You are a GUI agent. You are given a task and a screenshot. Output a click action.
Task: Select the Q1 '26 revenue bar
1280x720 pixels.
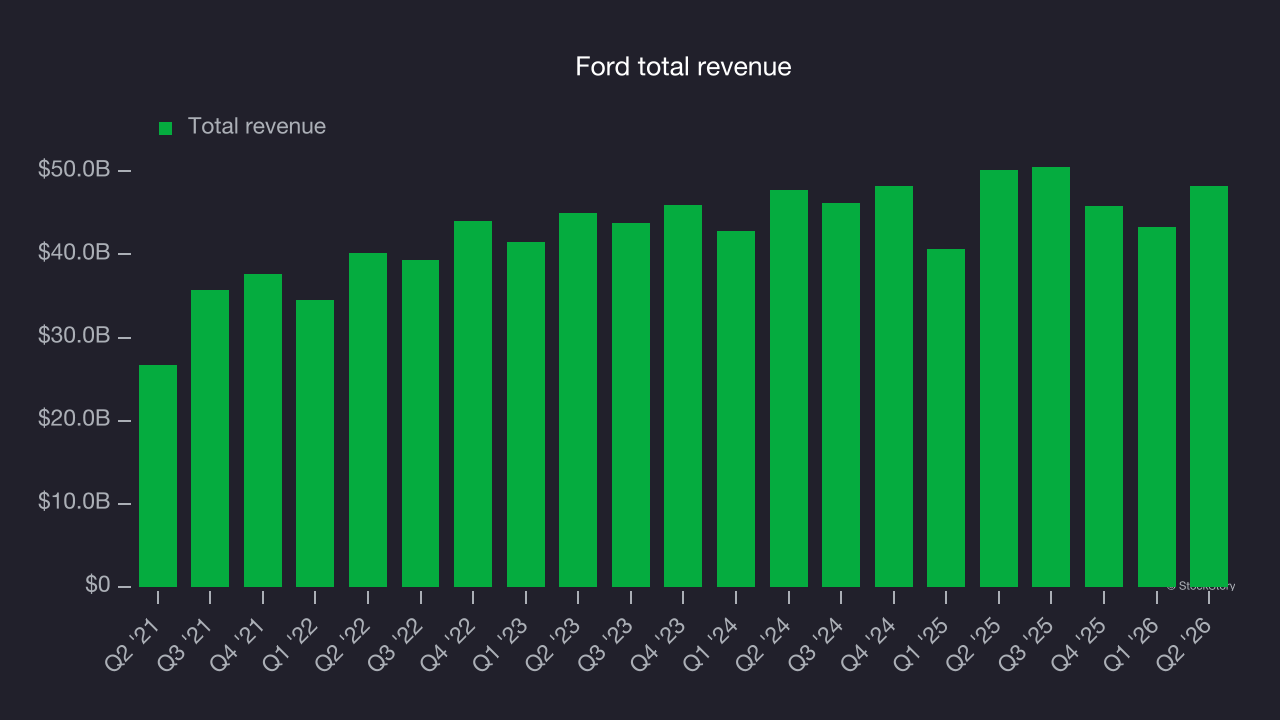tap(1157, 407)
